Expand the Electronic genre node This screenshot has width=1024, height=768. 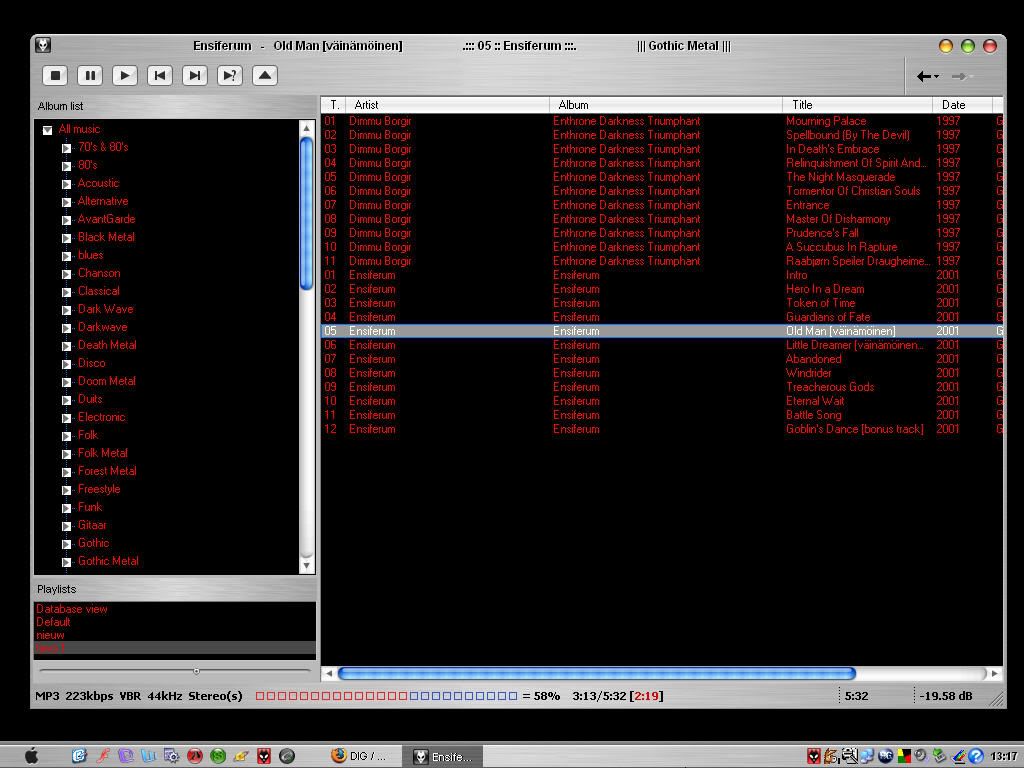[x=67, y=418]
